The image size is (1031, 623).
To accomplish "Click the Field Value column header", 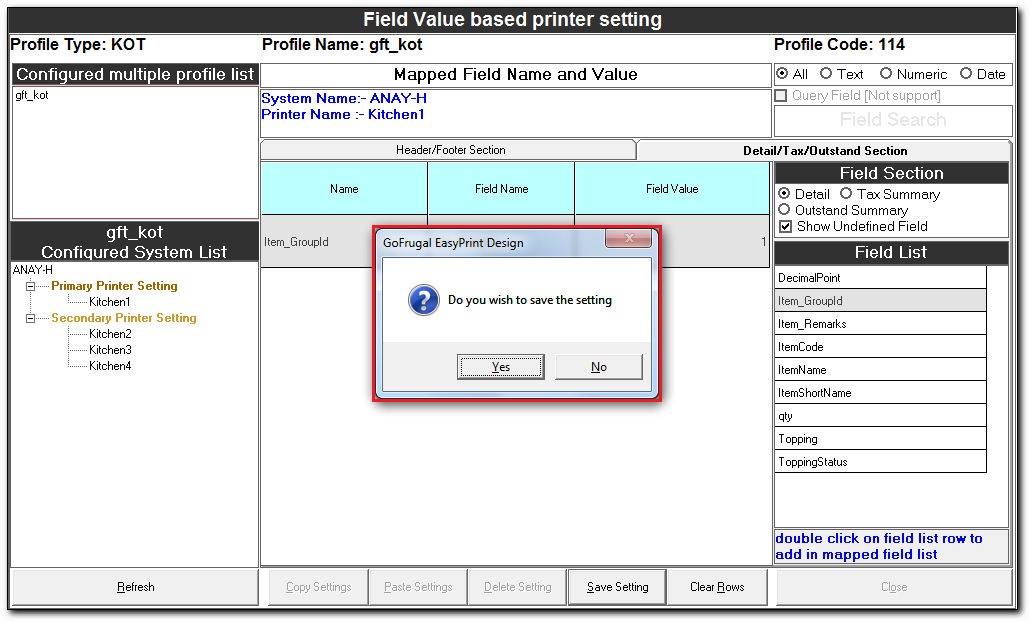I will (x=672, y=189).
